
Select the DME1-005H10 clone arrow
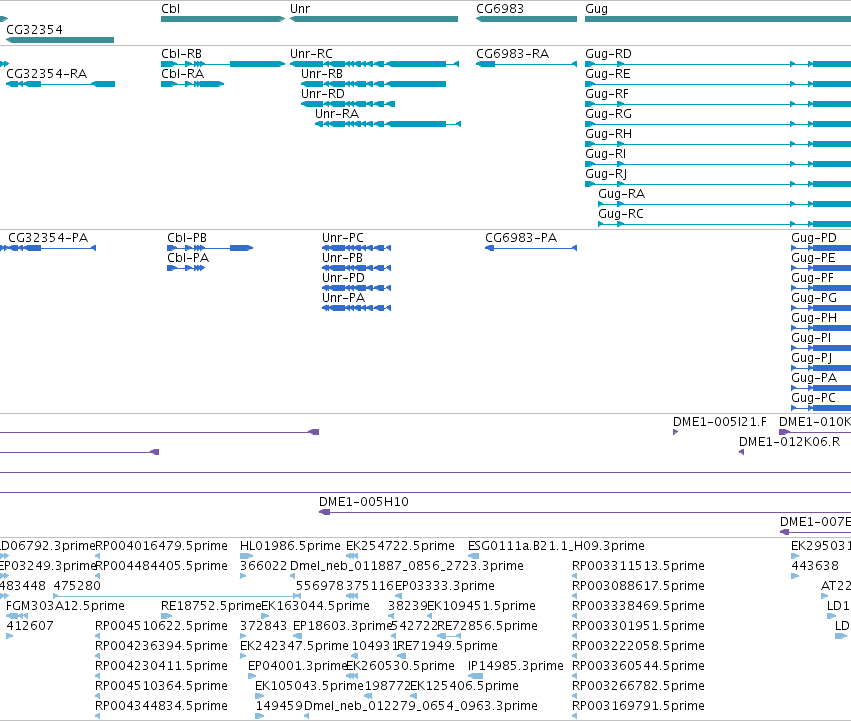coord(585,513)
